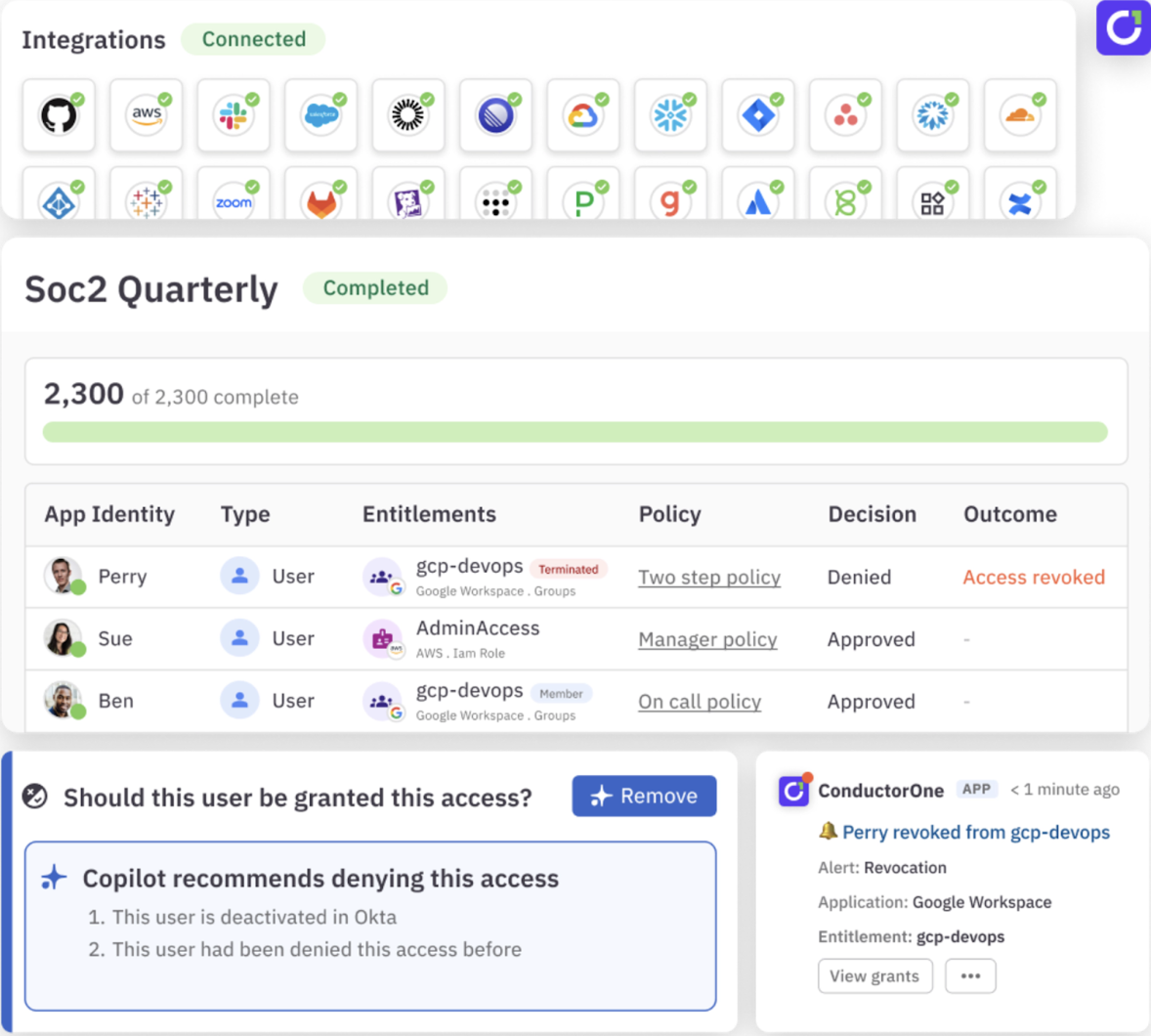Image resolution: width=1151 pixels, height=1036 pixels.
Task: Click the ConductorOne app icon in notification
Action: (793, 790)
